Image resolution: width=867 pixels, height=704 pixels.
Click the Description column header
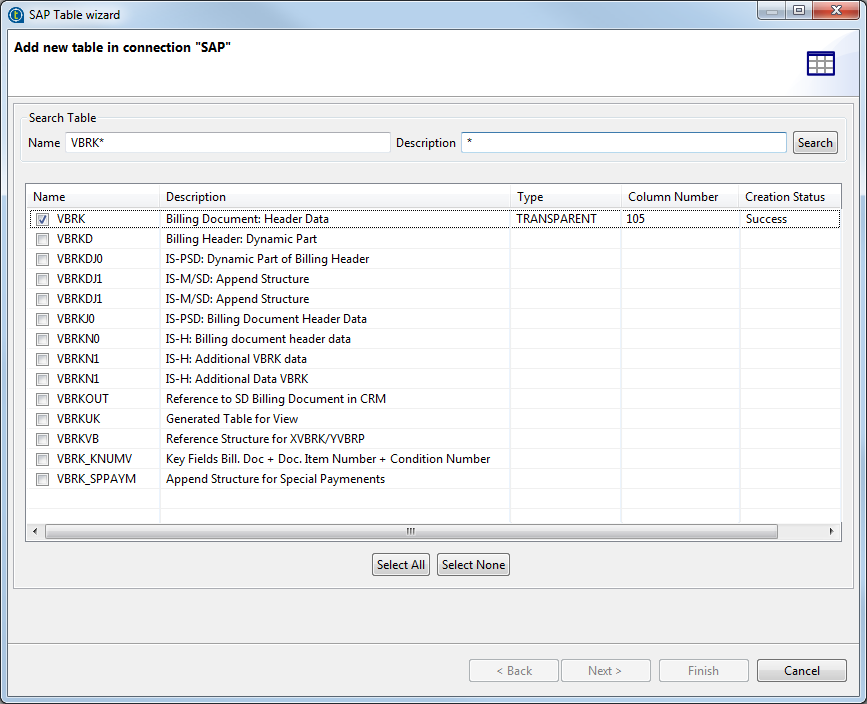pyautogui.click(x=335, y=197)
